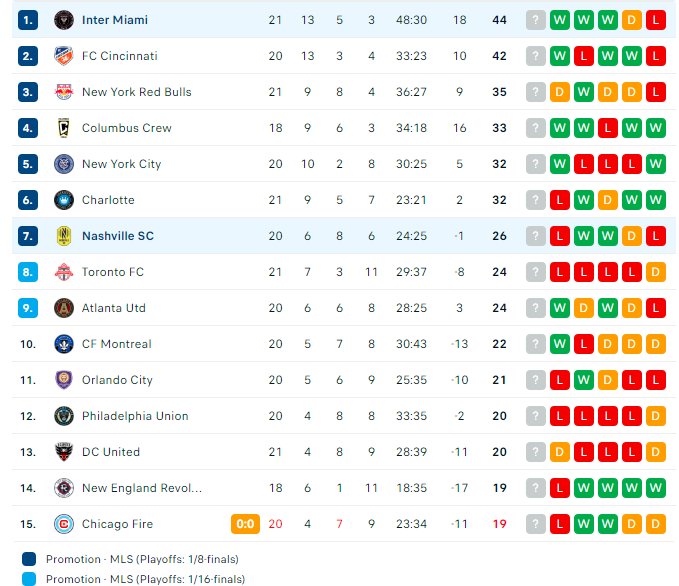This screenshot has height=586, width=679.
Task: Click New York City's 32 points value
Action: coord(499,164)
